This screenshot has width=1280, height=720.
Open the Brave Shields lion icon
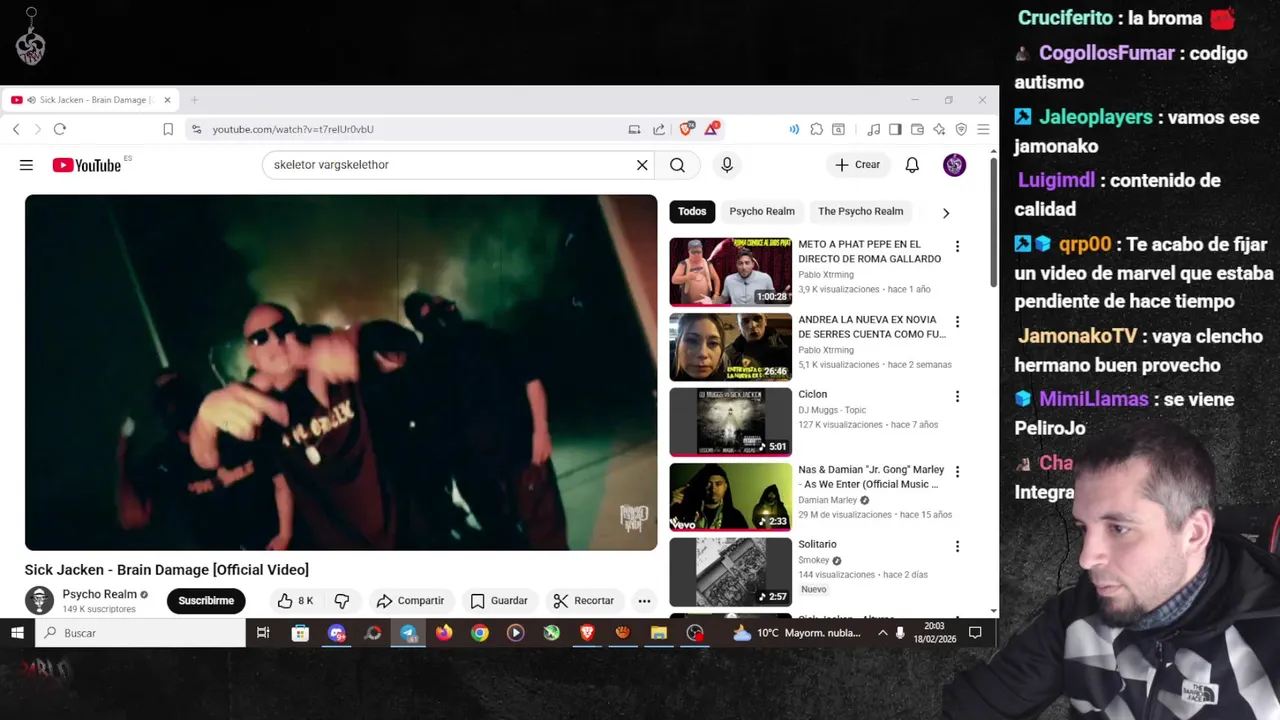(686, 129)
